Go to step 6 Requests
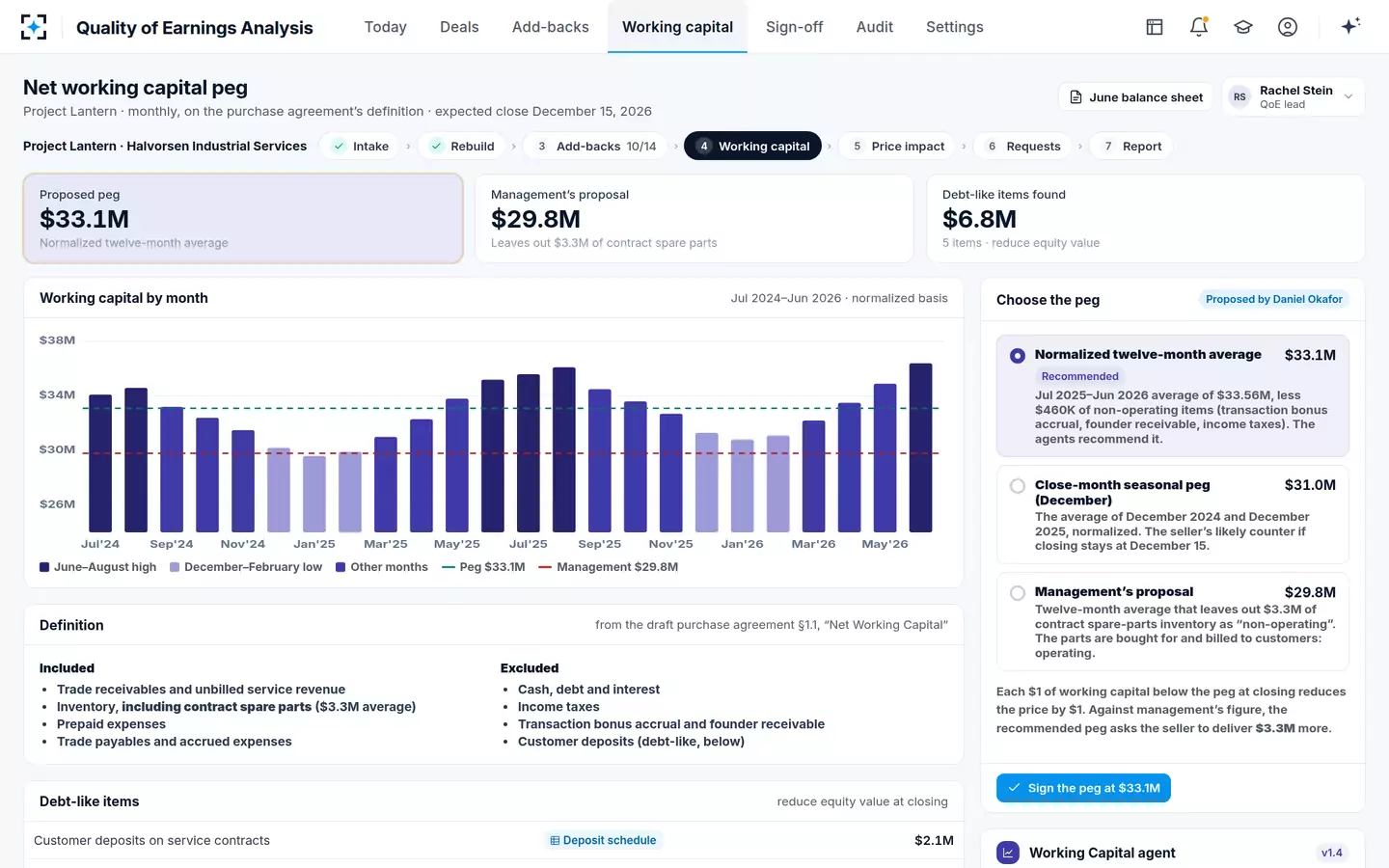Viewport: 1389px width, 868px height. tap(1022, 147)
